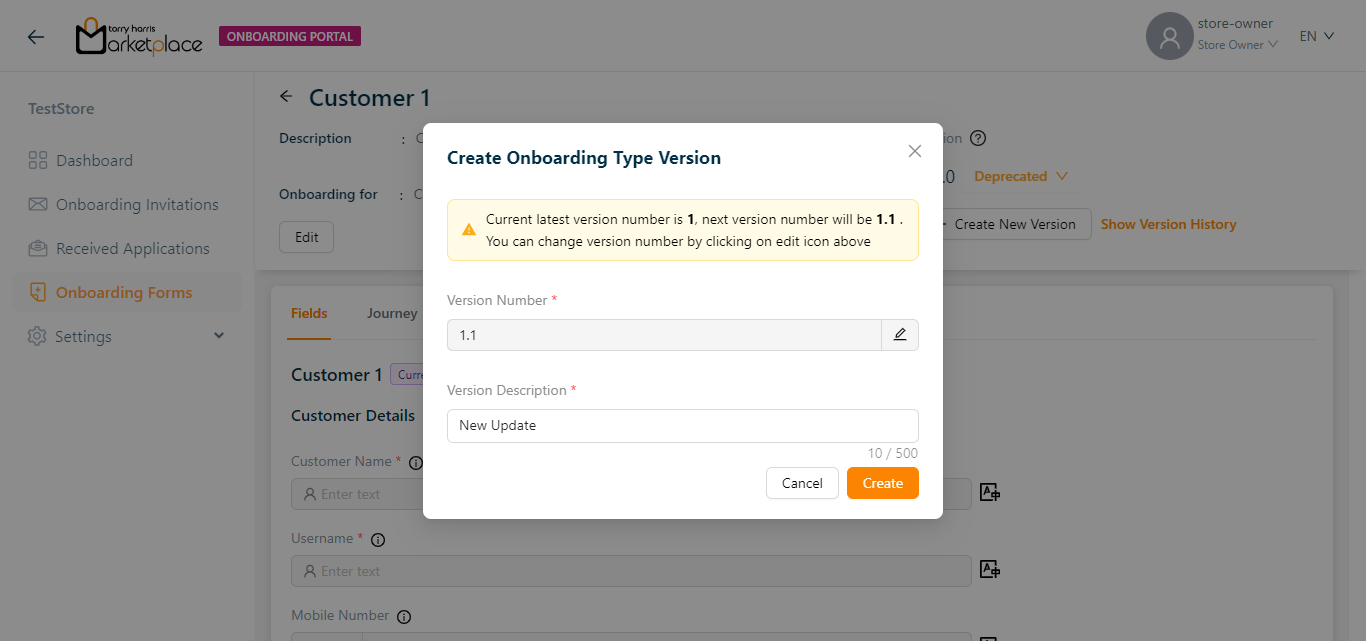Expand the Deprecated status dropdown

click(x=1020, y=176)
